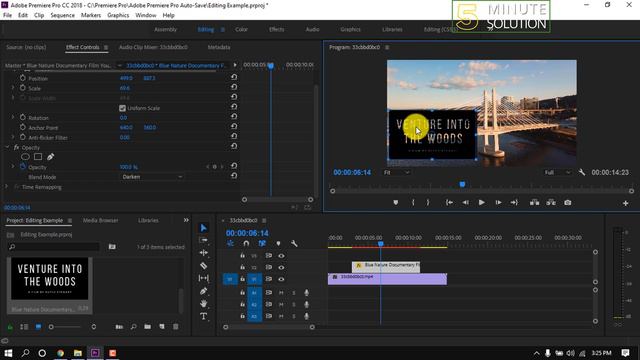The height and width of the screenshot is (360, 640).
Task: Step back one frame
Action: (x=465, y=202)
